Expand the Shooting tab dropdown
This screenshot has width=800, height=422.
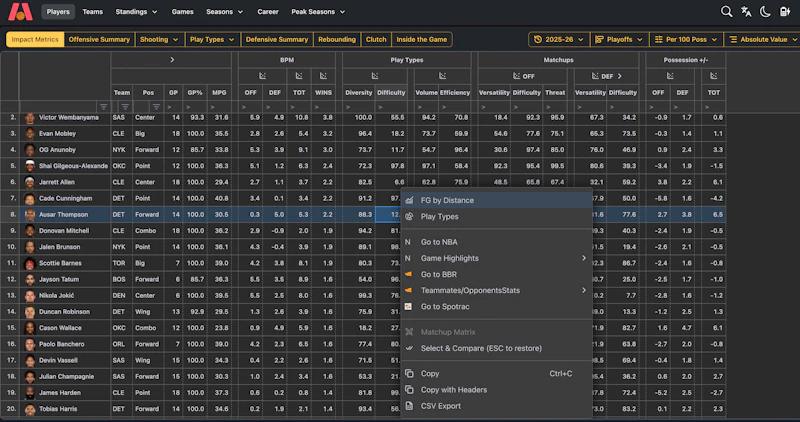(x=159, y=39)
